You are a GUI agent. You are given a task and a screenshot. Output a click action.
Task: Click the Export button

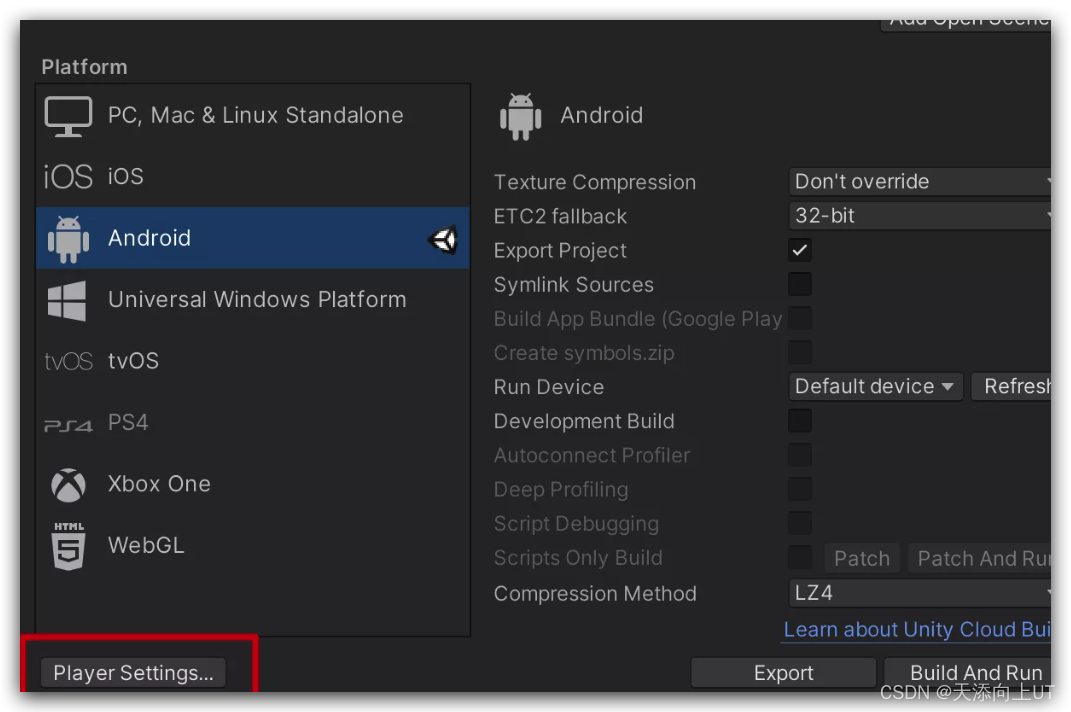pyautogui.click(x=783, y=673)
